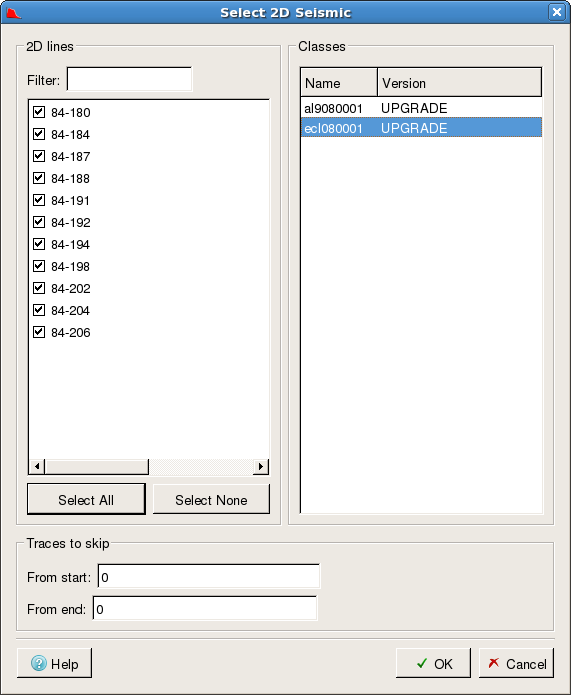Click the From start input field
Image resolution: width=571 pixels, height=695 pixels.
(x=208, y=577)
